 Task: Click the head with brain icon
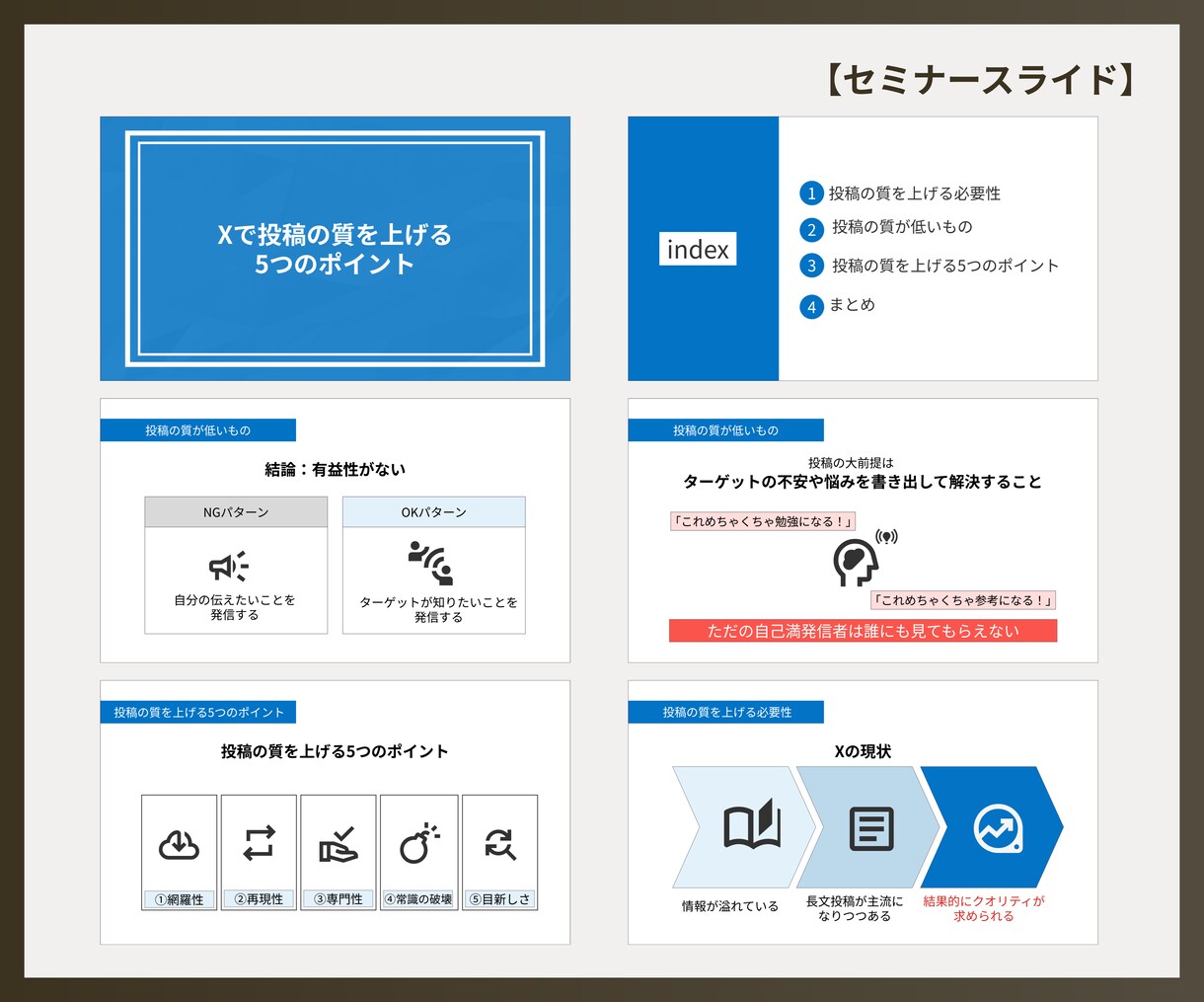[856, 562]
